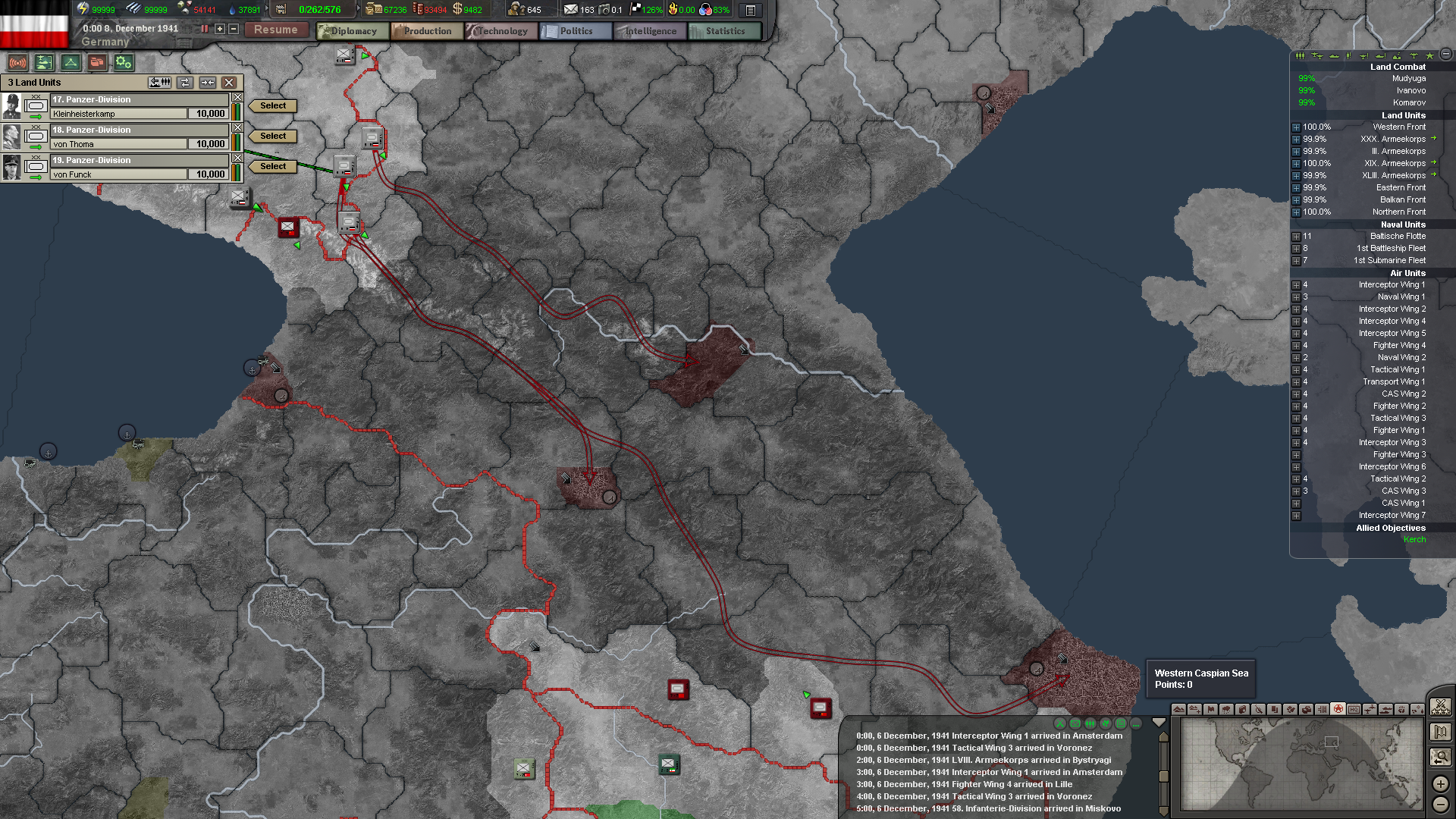The width and height of the screenshot is (1456, 819).
Task: Collapse the outliner with the minus button
Action: (x=1445, y=55)
